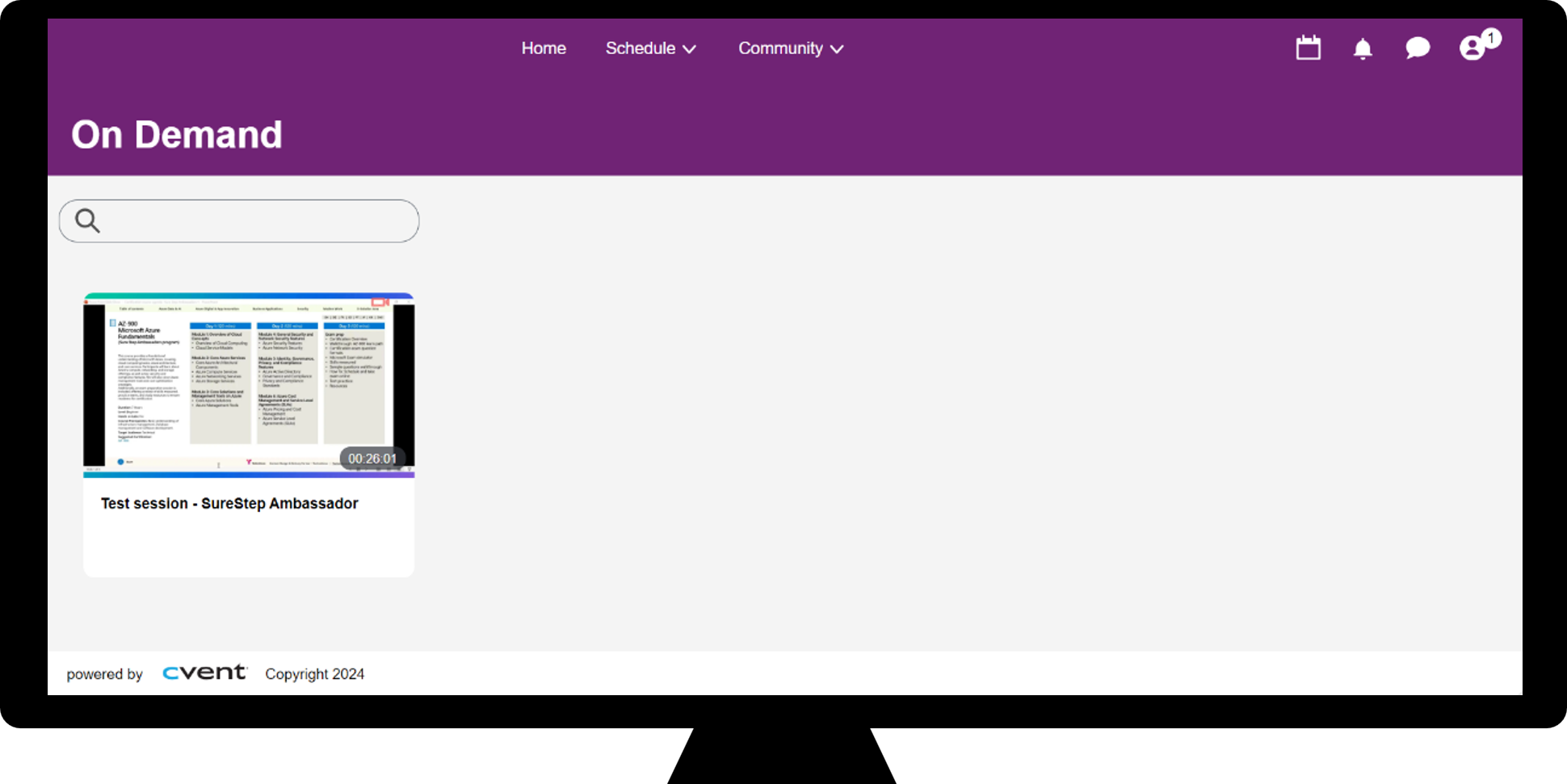Click the 00:26:01 duration badge
Image resolution: width=1567 pixels, height=784 pixels.
click(372, 459)
